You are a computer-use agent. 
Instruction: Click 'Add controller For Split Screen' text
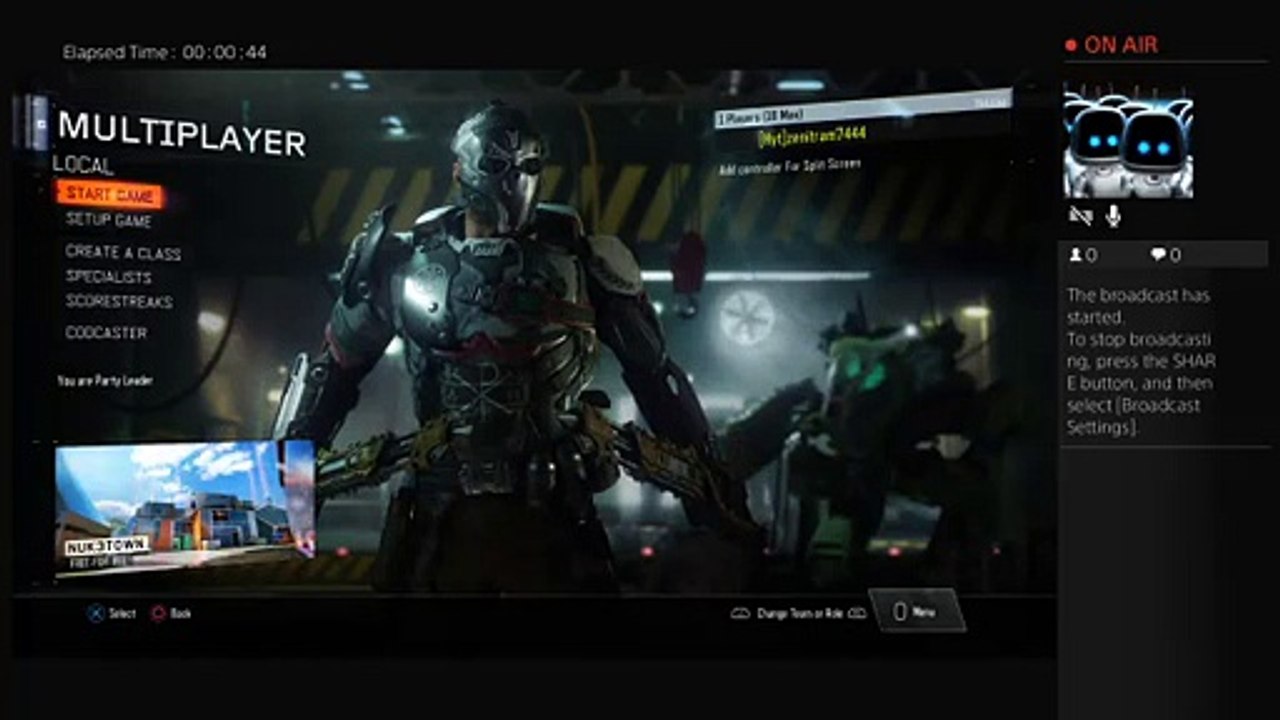(x=790, y=166)
